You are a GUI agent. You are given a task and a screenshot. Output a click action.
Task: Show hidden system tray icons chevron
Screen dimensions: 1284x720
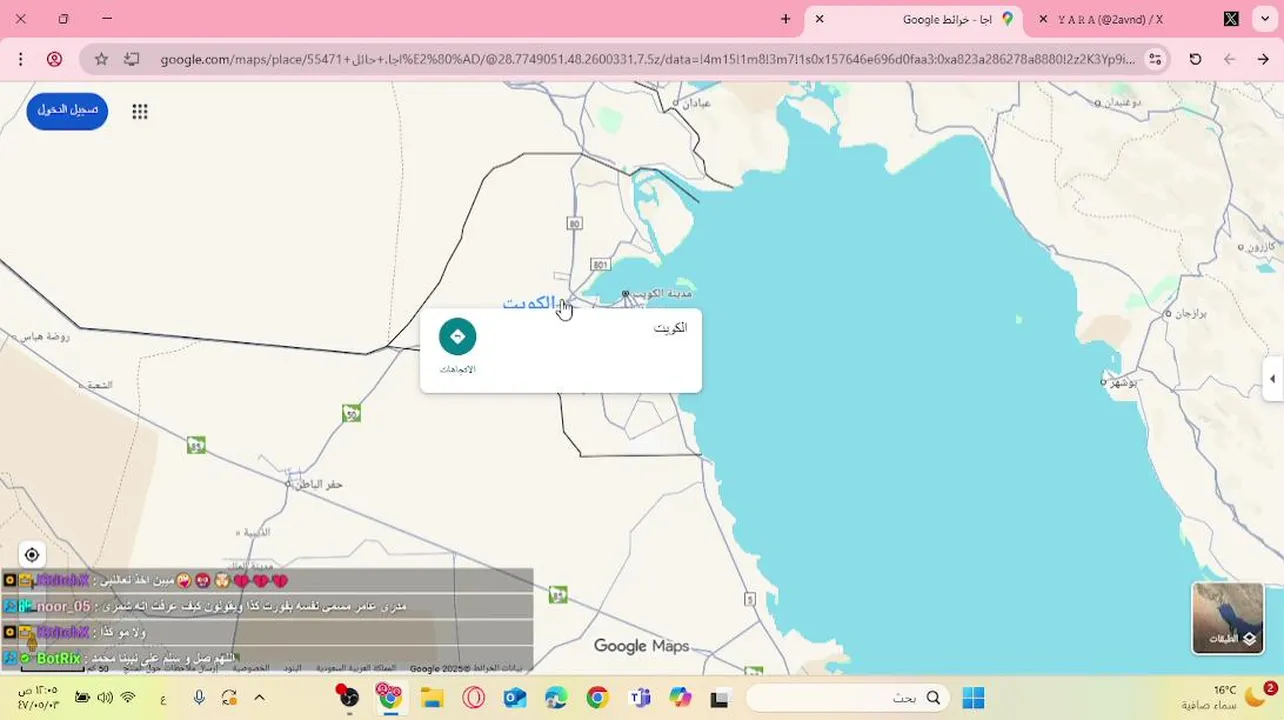click(259, 697)
